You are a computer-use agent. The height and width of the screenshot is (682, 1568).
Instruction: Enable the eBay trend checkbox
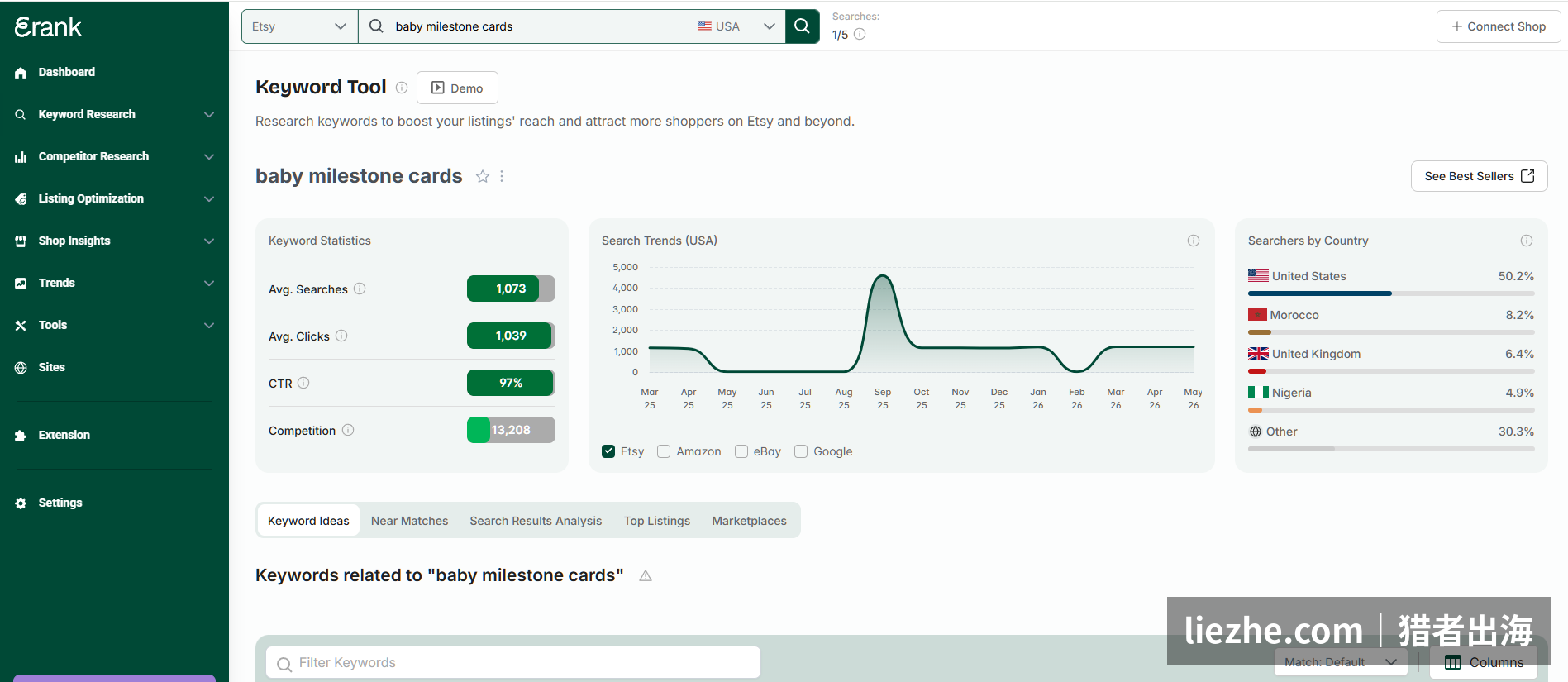[x=741, y=451]
